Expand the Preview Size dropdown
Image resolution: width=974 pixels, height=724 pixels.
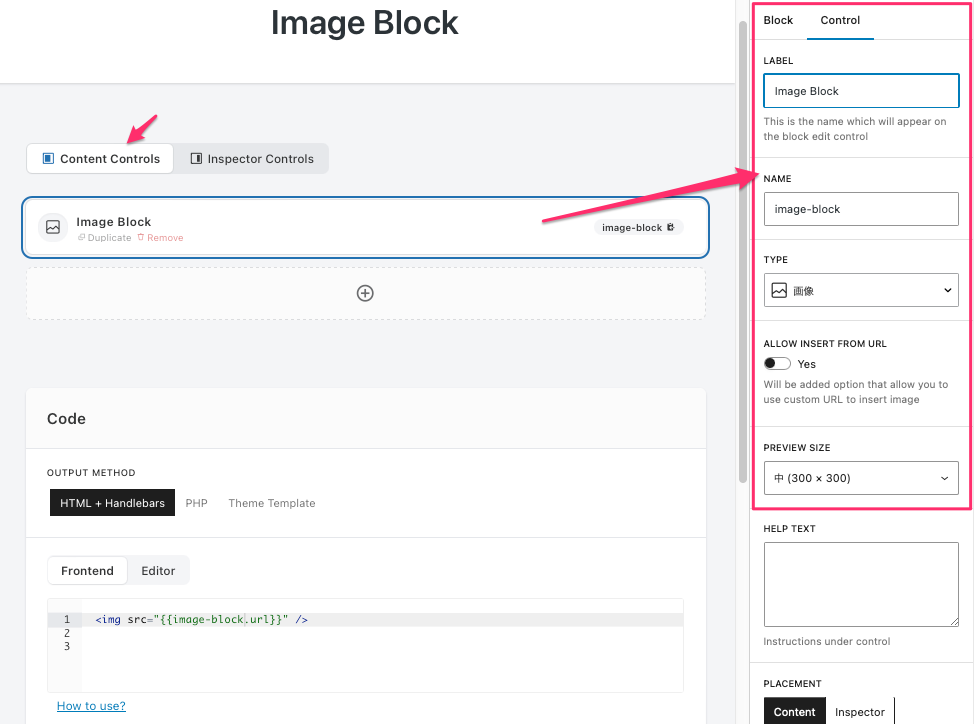(861, 478)
